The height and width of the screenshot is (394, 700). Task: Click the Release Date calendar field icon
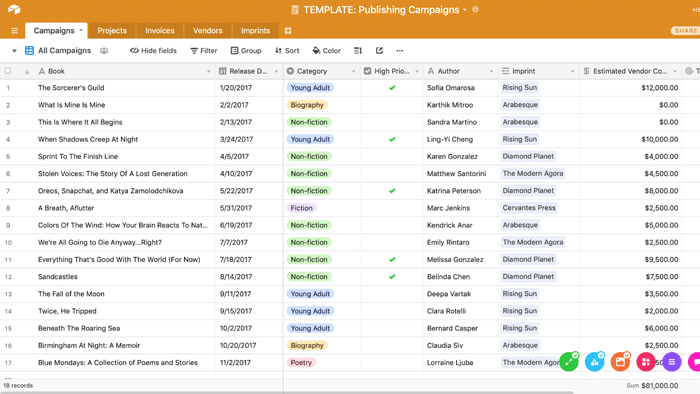(x=222, y=71)
